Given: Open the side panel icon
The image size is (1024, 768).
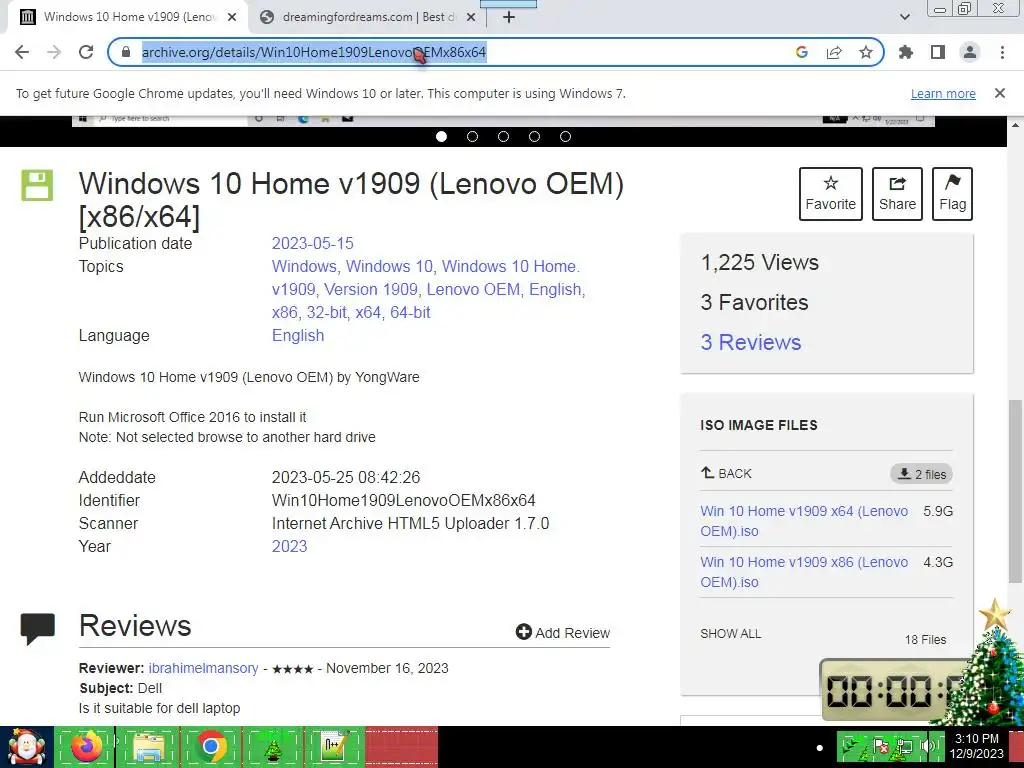Looking at the screenshot, I should (938, 52).
